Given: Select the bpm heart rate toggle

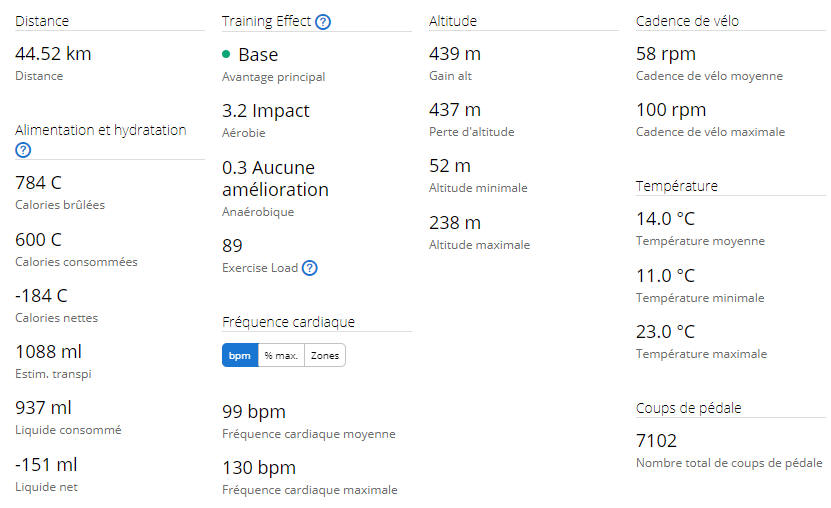Looking at the screenshot, I should [x=240, y=355].
